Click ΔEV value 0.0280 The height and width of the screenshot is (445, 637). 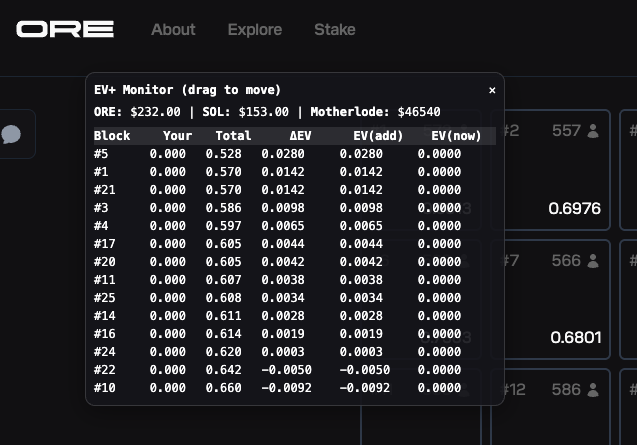pos(283,154)
